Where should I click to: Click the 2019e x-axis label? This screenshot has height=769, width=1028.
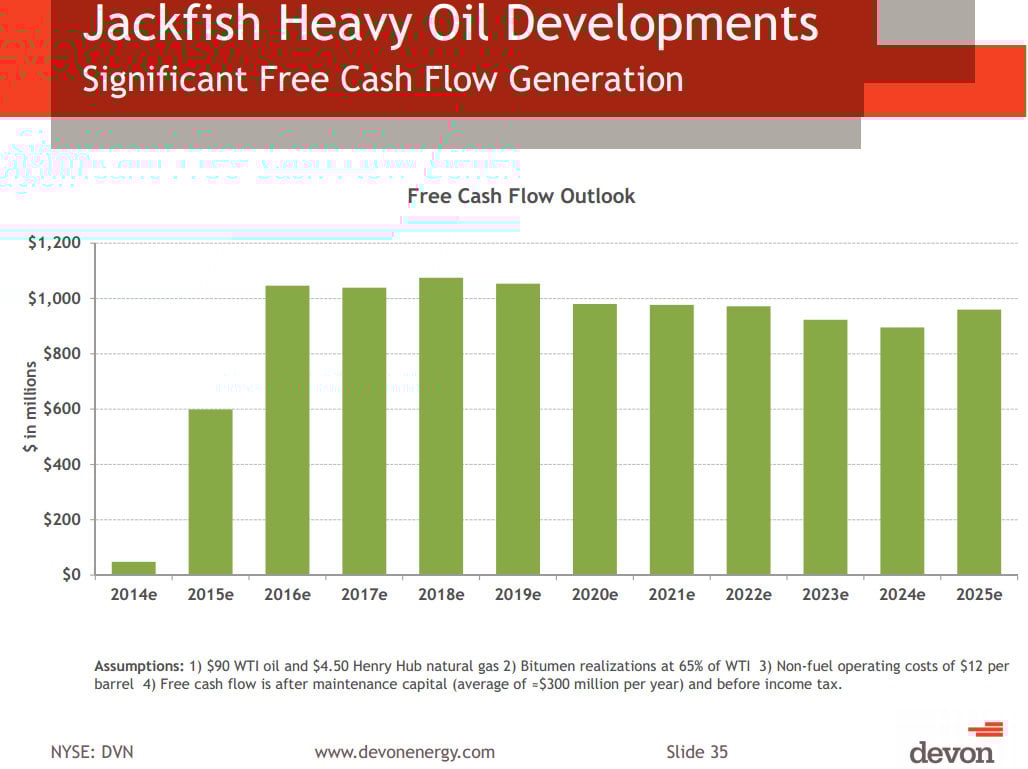(518, 594)
